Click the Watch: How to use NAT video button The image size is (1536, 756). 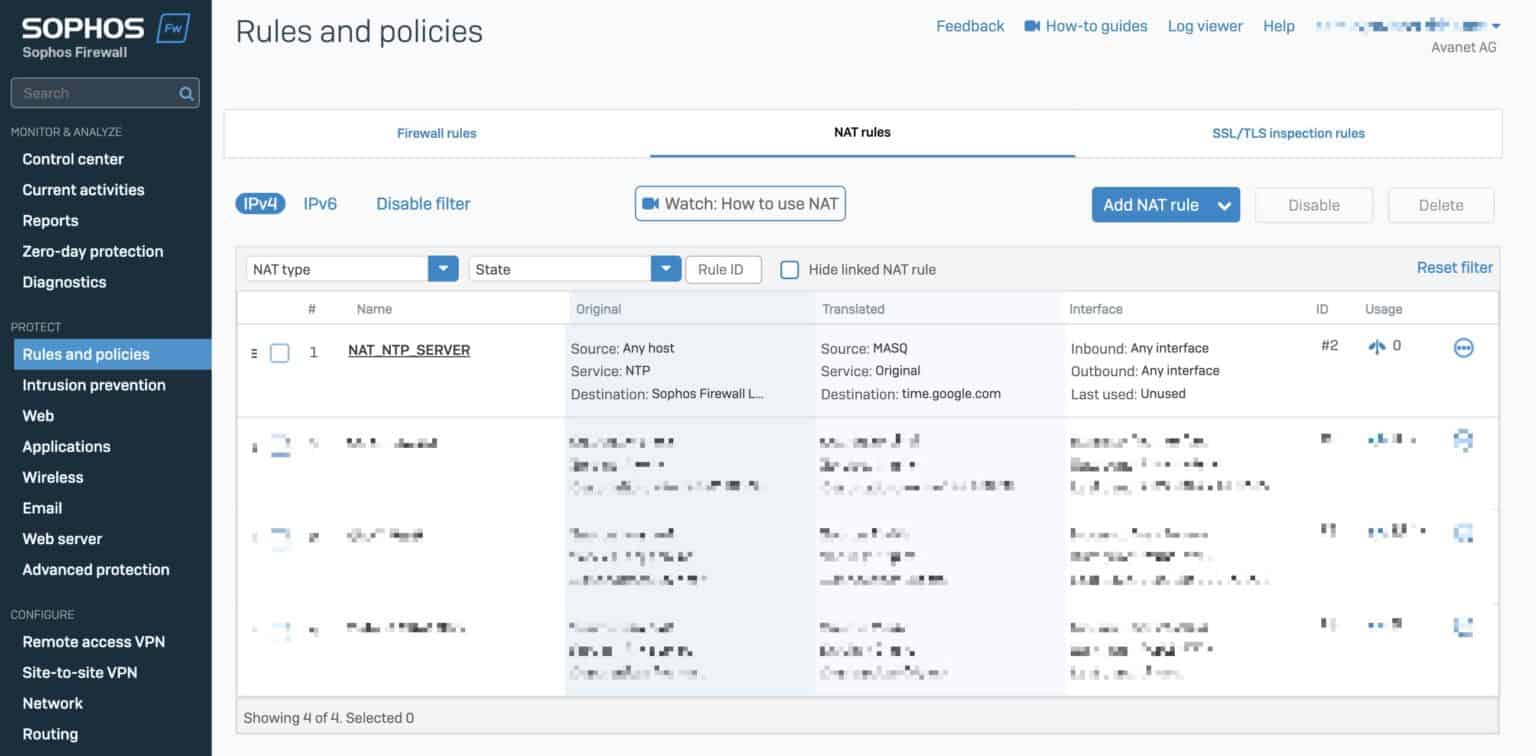click(x=740, y=203)
